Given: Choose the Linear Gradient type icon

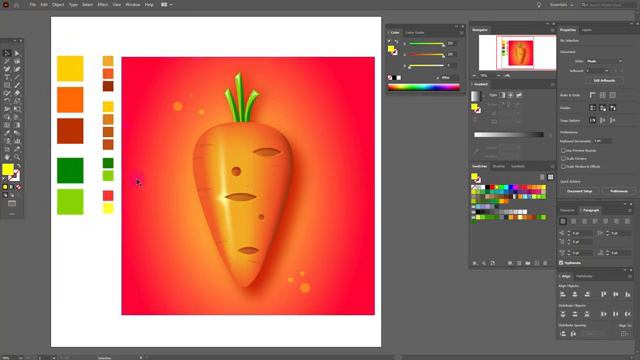Looking at the screenshot, I should [x=502, y=95].
